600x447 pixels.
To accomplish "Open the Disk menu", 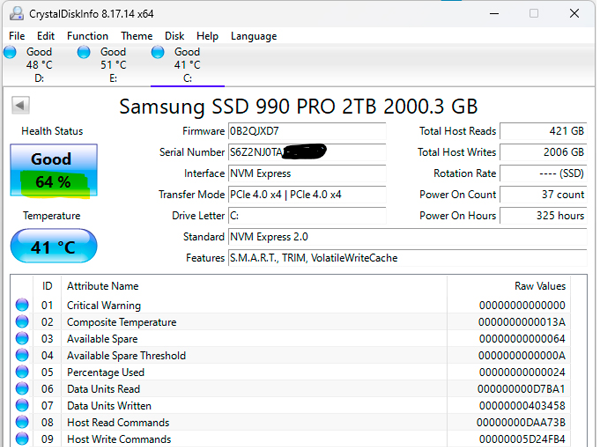I will (x=174, y=36).
